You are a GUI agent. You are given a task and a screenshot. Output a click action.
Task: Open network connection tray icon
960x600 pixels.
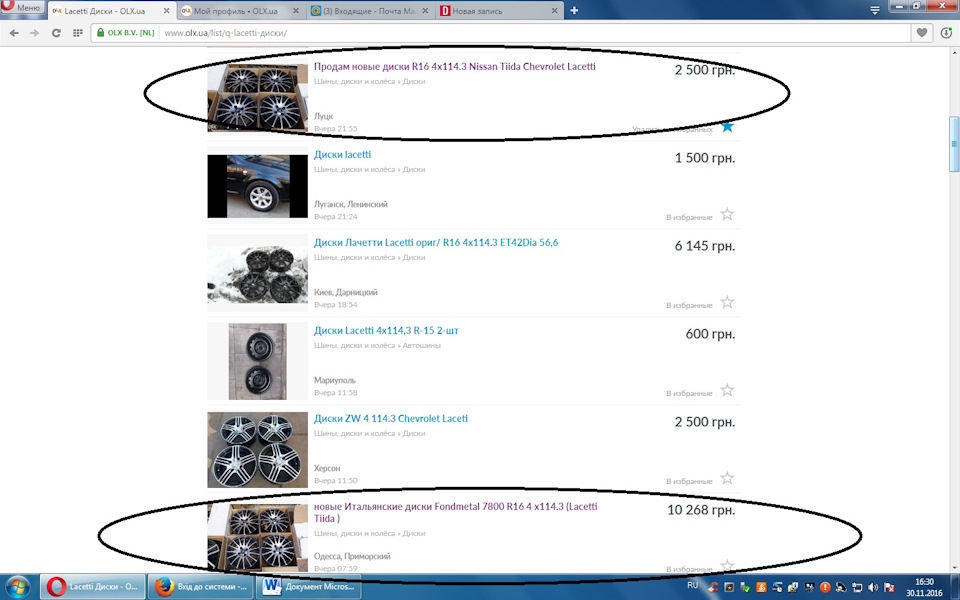click(x=857, y=588)
